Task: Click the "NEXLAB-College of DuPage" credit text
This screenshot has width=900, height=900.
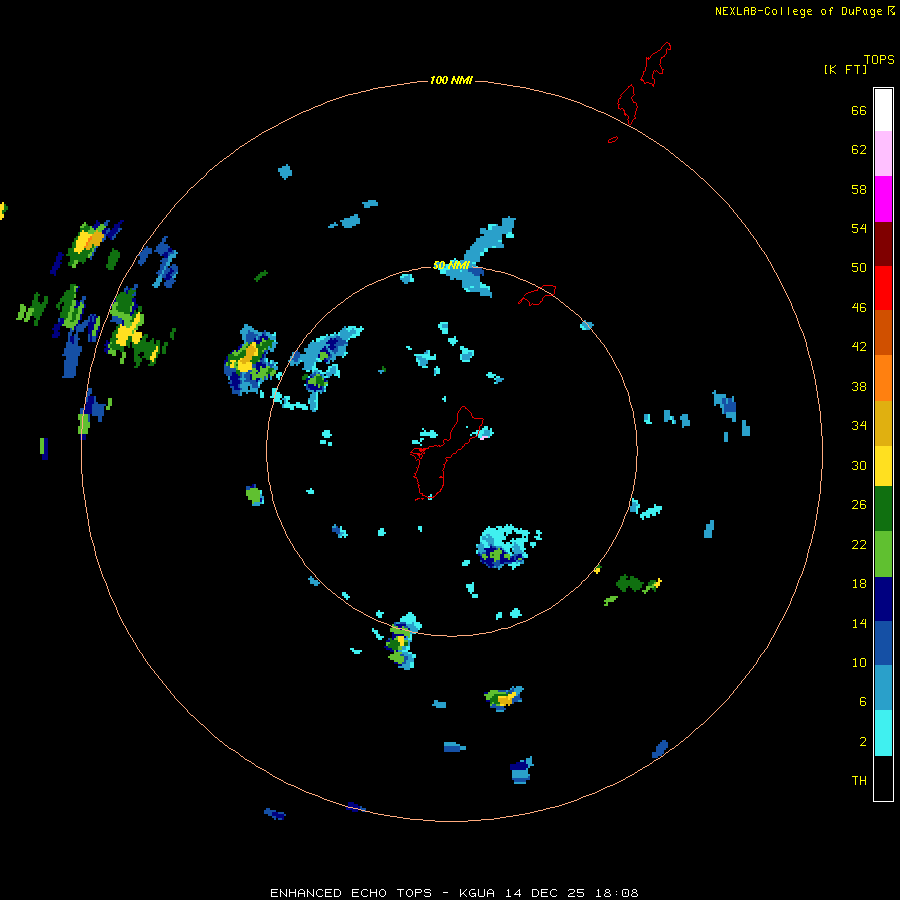Action: (798, 11)
